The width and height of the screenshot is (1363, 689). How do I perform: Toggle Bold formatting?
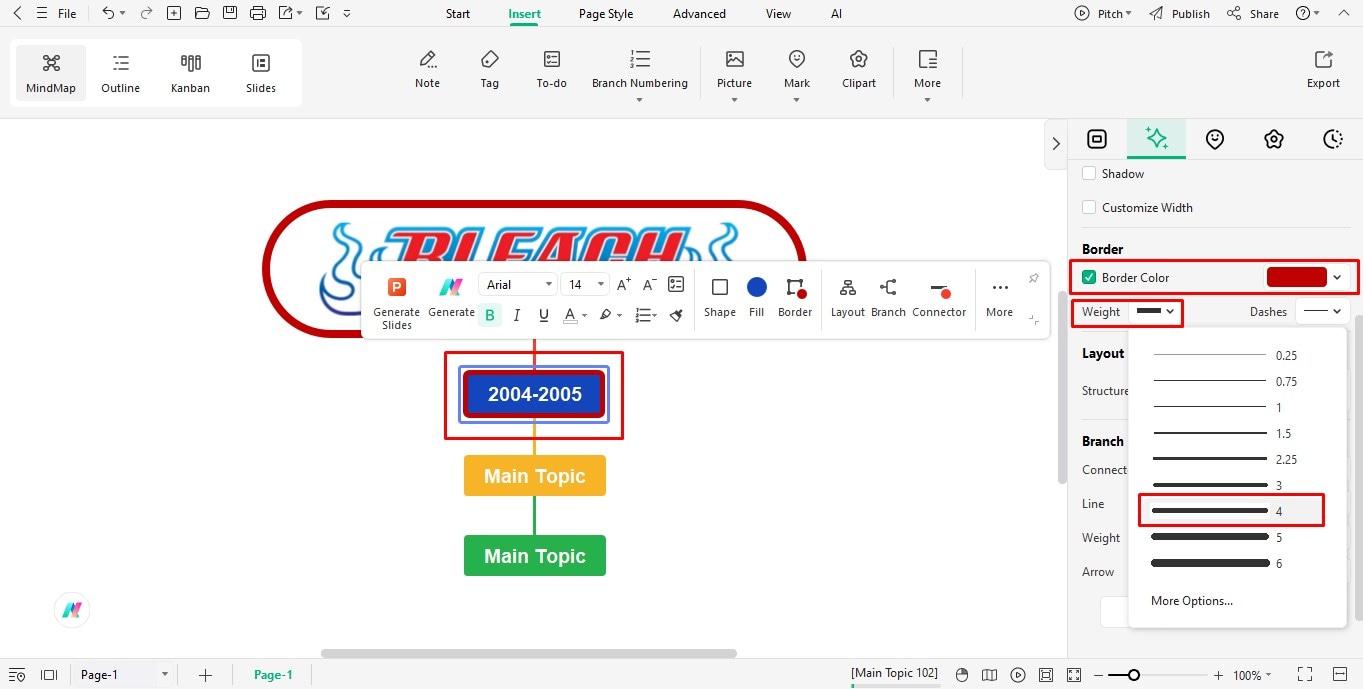pos(490,315)
